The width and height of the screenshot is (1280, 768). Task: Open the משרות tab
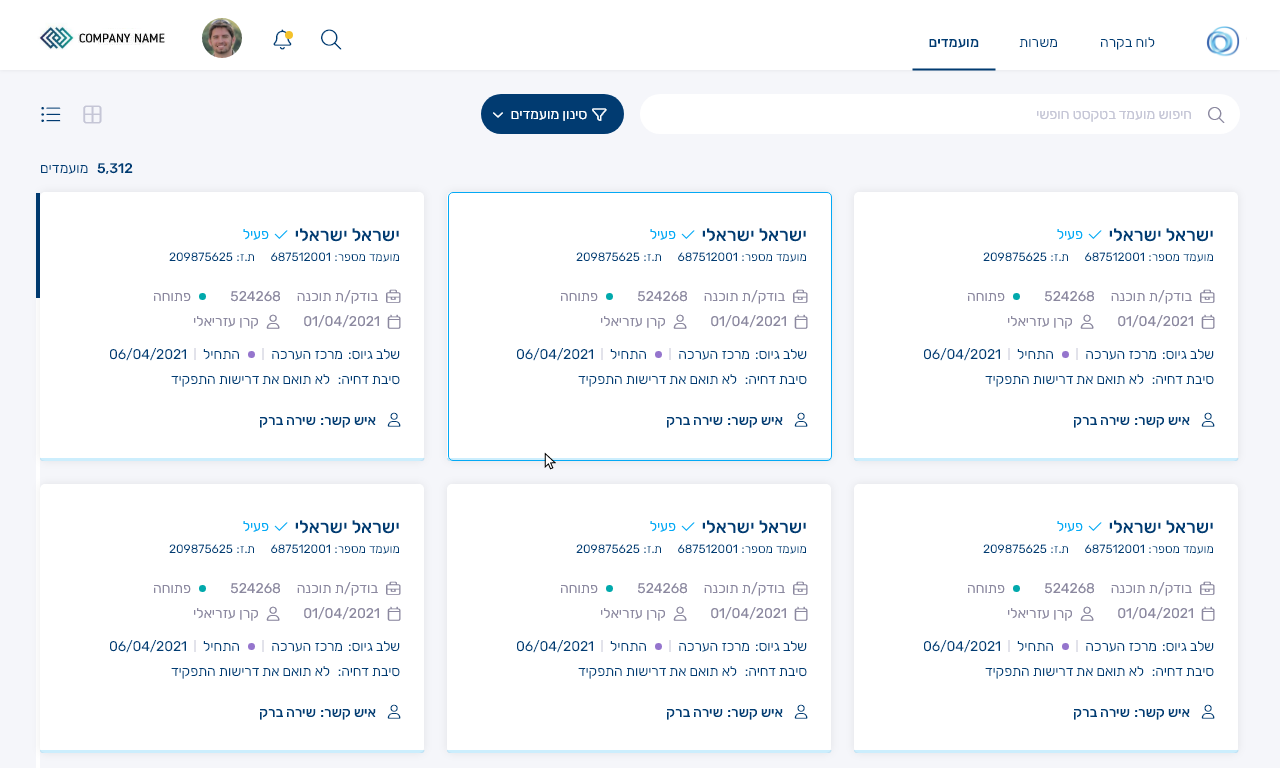[1039, 42]
